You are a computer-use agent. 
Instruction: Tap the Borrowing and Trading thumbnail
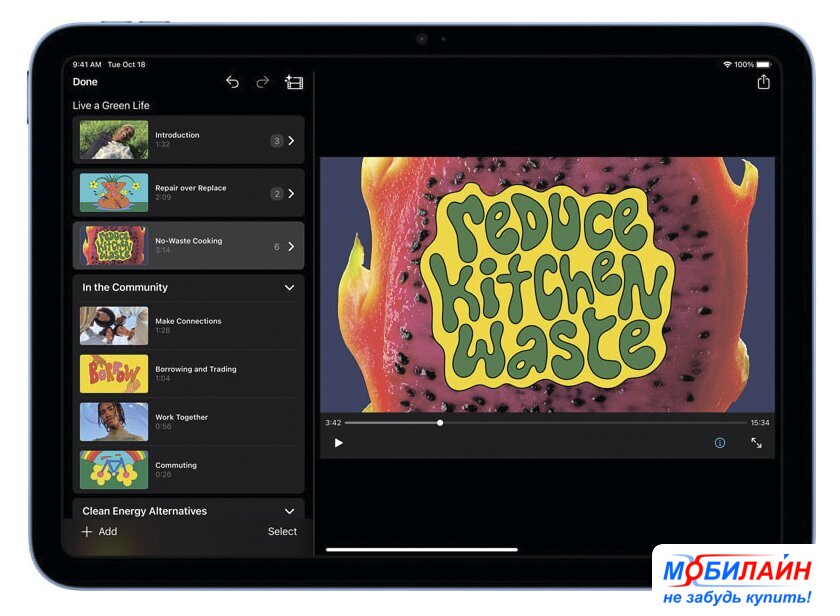point(114,373)
